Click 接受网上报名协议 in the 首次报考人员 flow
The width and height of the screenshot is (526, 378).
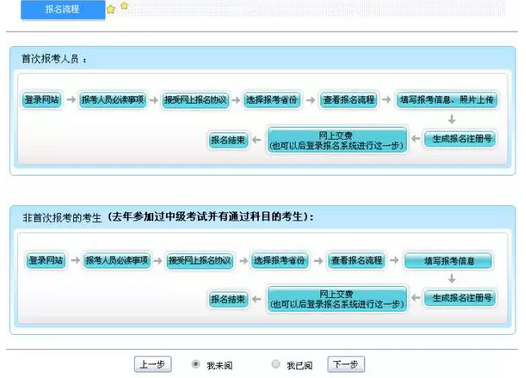tap(196, 100)
